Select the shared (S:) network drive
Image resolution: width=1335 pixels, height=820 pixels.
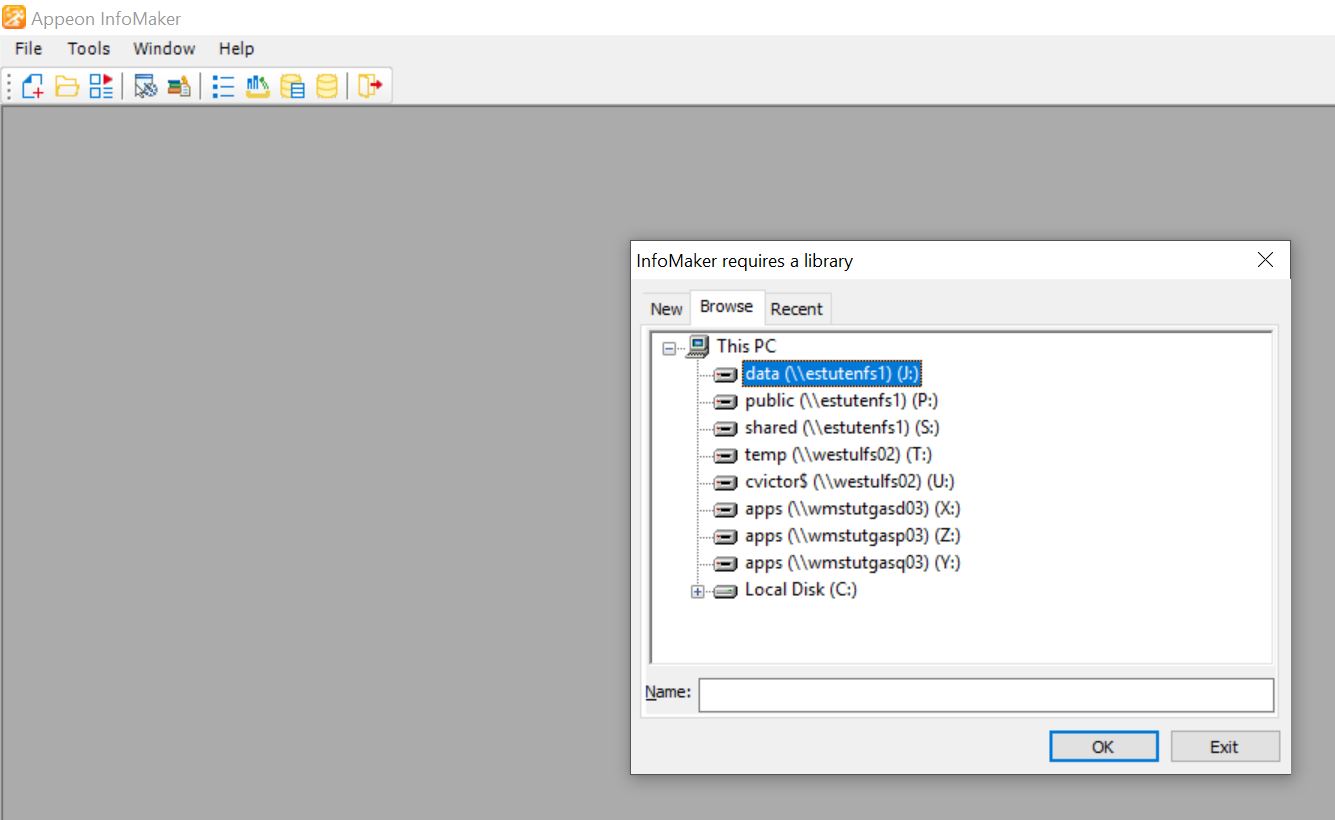[x=841, y=428]
